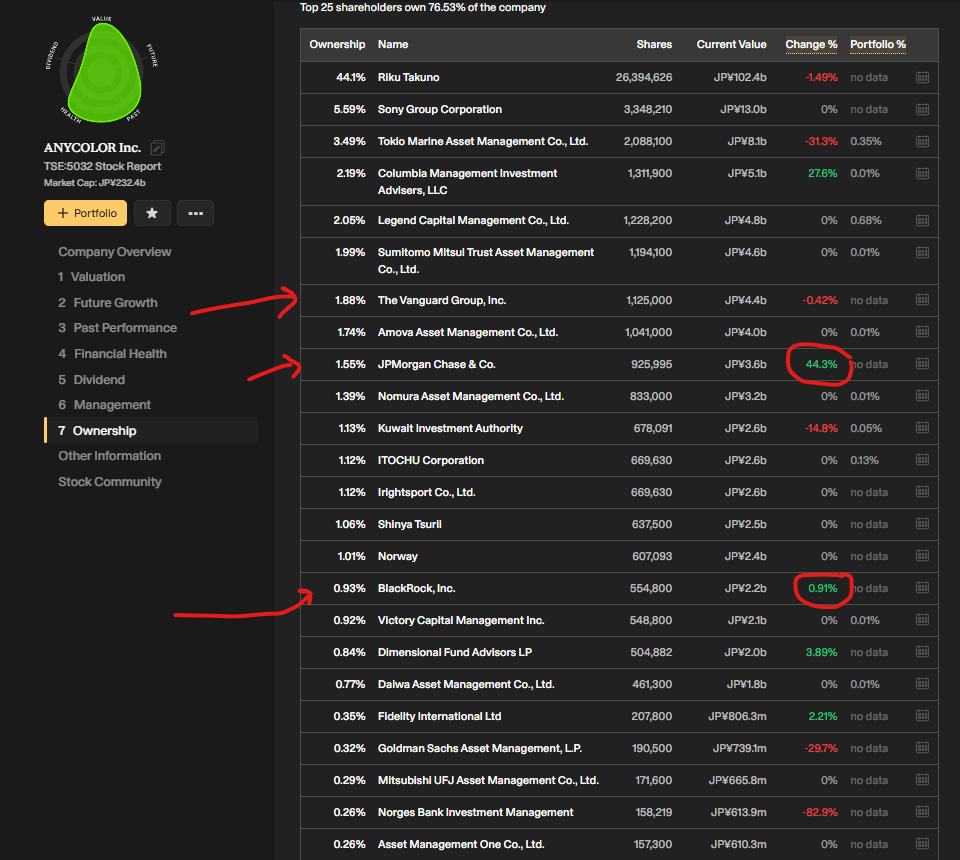Viewport: 960px width, 860px height.
Task: Click the table icon for Nomura Asset Management
Action: coord(922,396)
